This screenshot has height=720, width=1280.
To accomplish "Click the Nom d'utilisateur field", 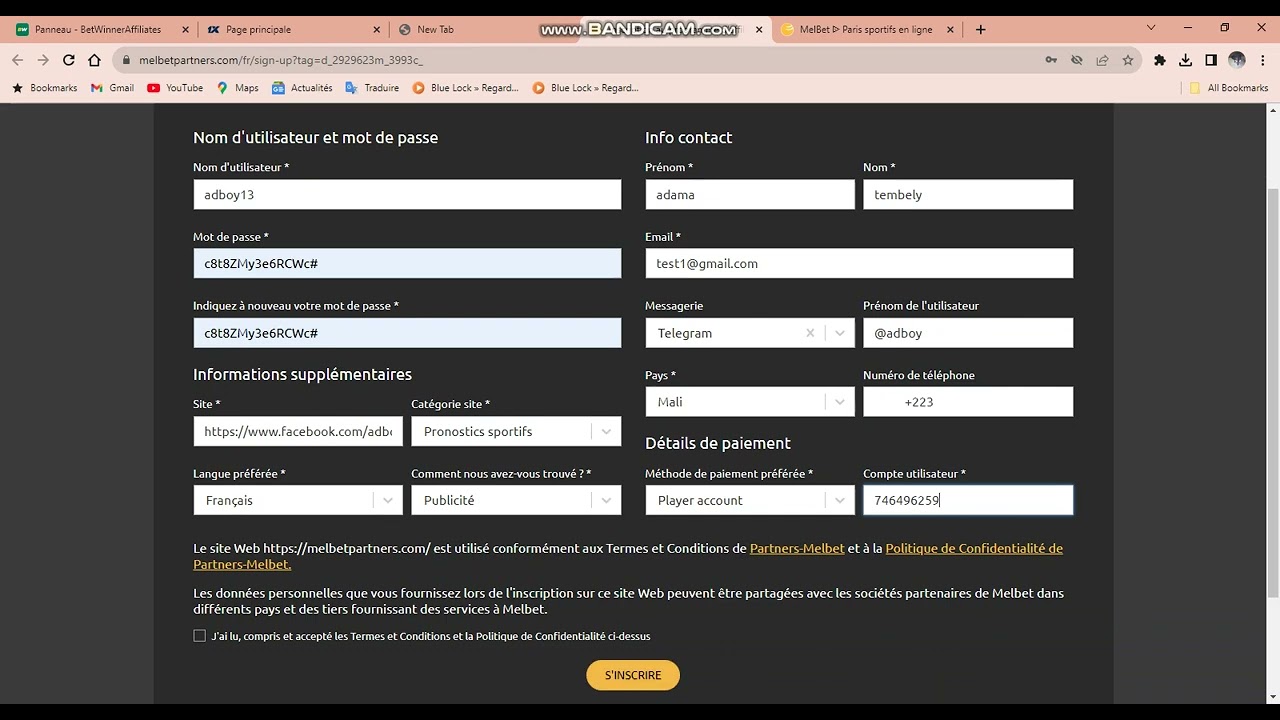I will click(x=407, y=194).
